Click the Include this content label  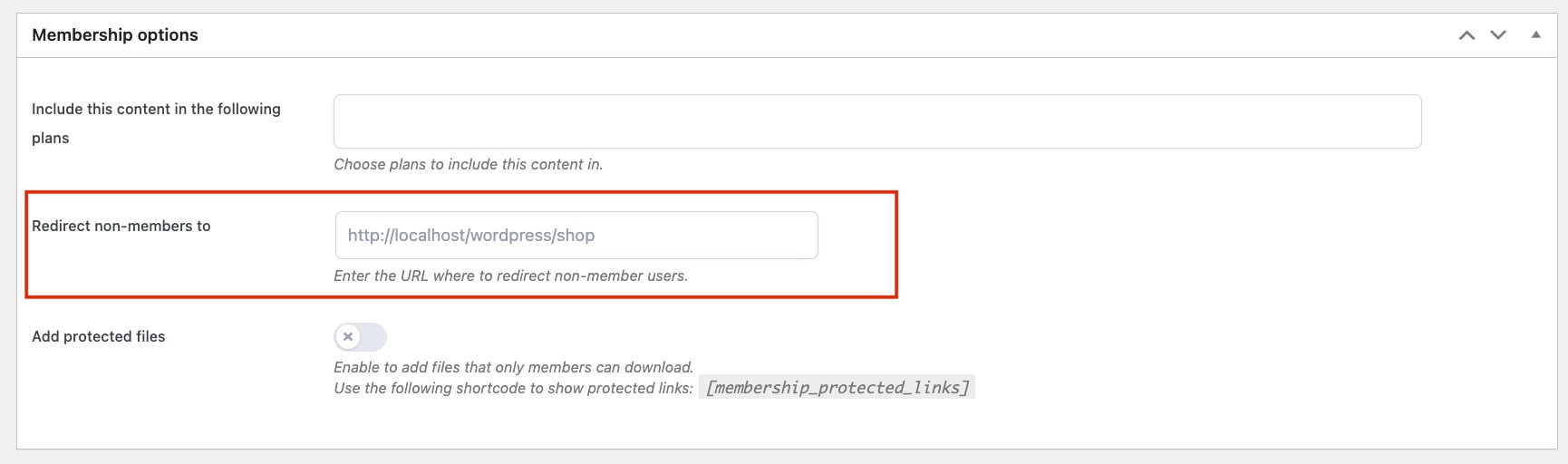[156, 109]
